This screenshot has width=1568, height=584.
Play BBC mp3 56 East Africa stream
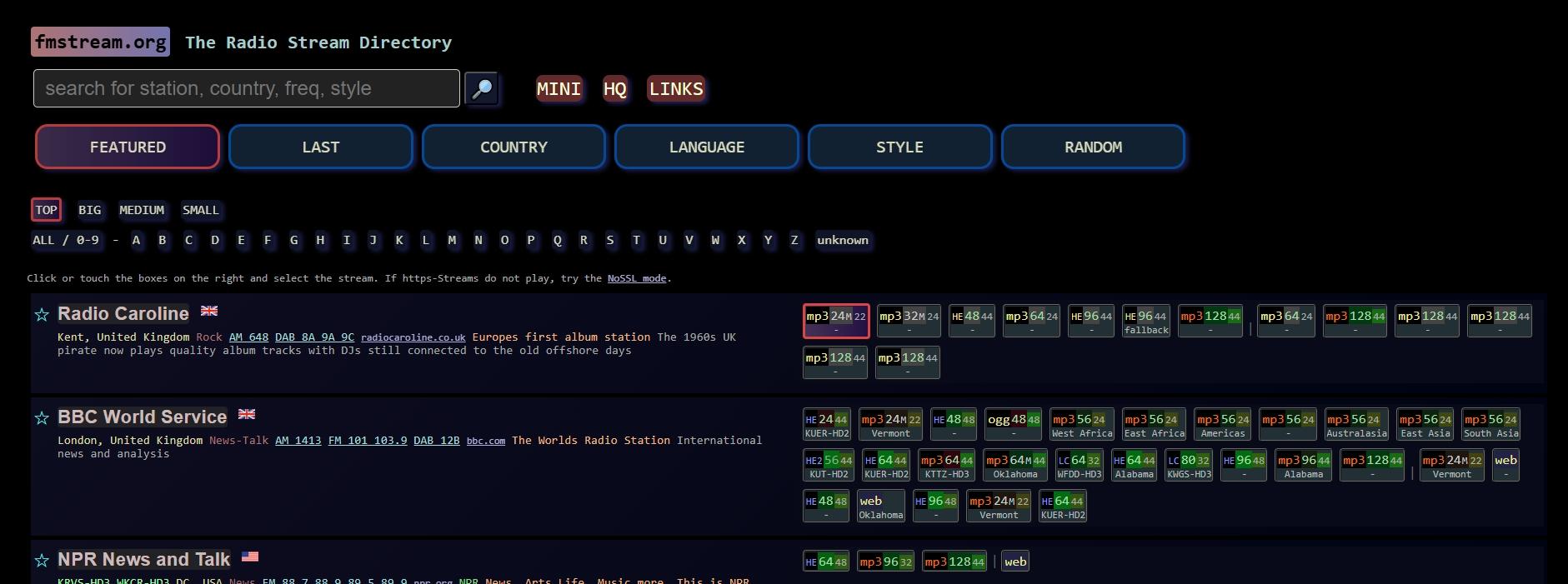1154,425
